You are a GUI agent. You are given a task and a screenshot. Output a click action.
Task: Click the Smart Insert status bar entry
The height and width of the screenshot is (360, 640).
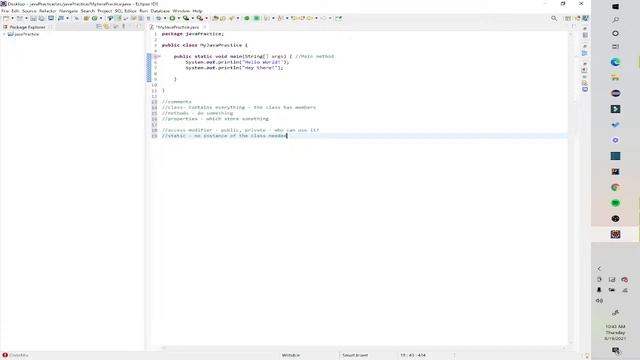coord(355,355)
